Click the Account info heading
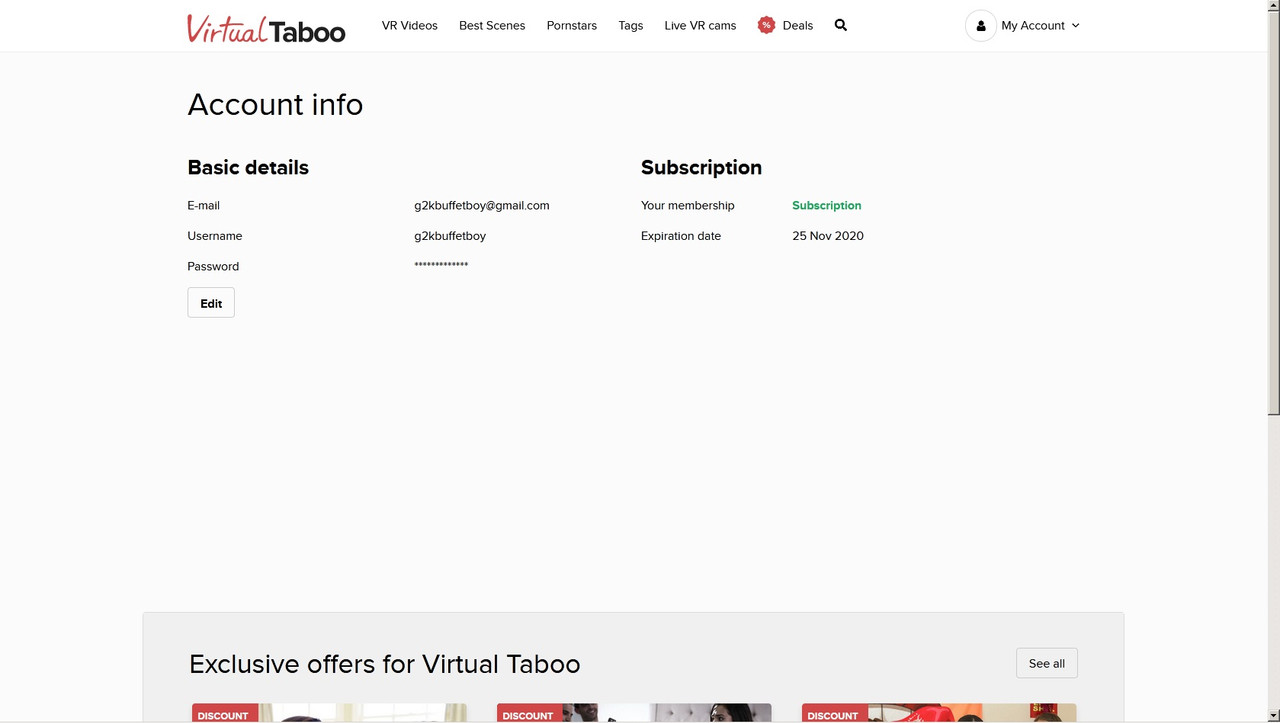This screenshot has width=1280, height=723. 275,104
